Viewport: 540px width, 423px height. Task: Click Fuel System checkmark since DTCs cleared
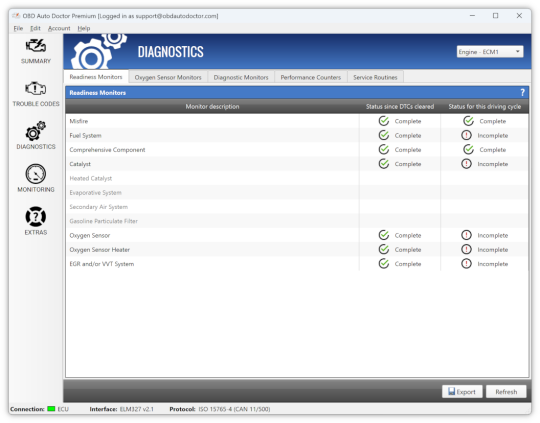pyautogui.click(x=384, y=135)
